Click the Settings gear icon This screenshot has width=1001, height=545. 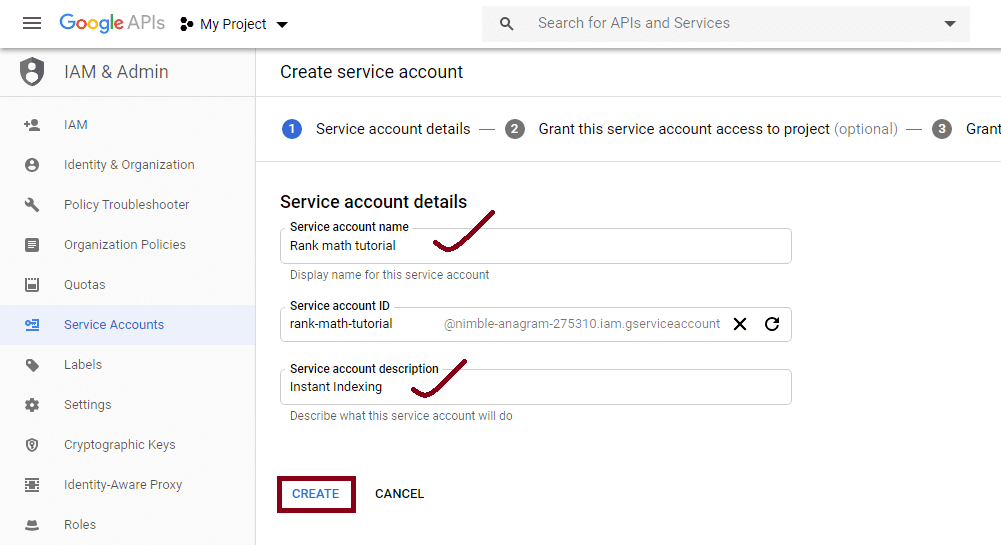(x=32, y=405)
